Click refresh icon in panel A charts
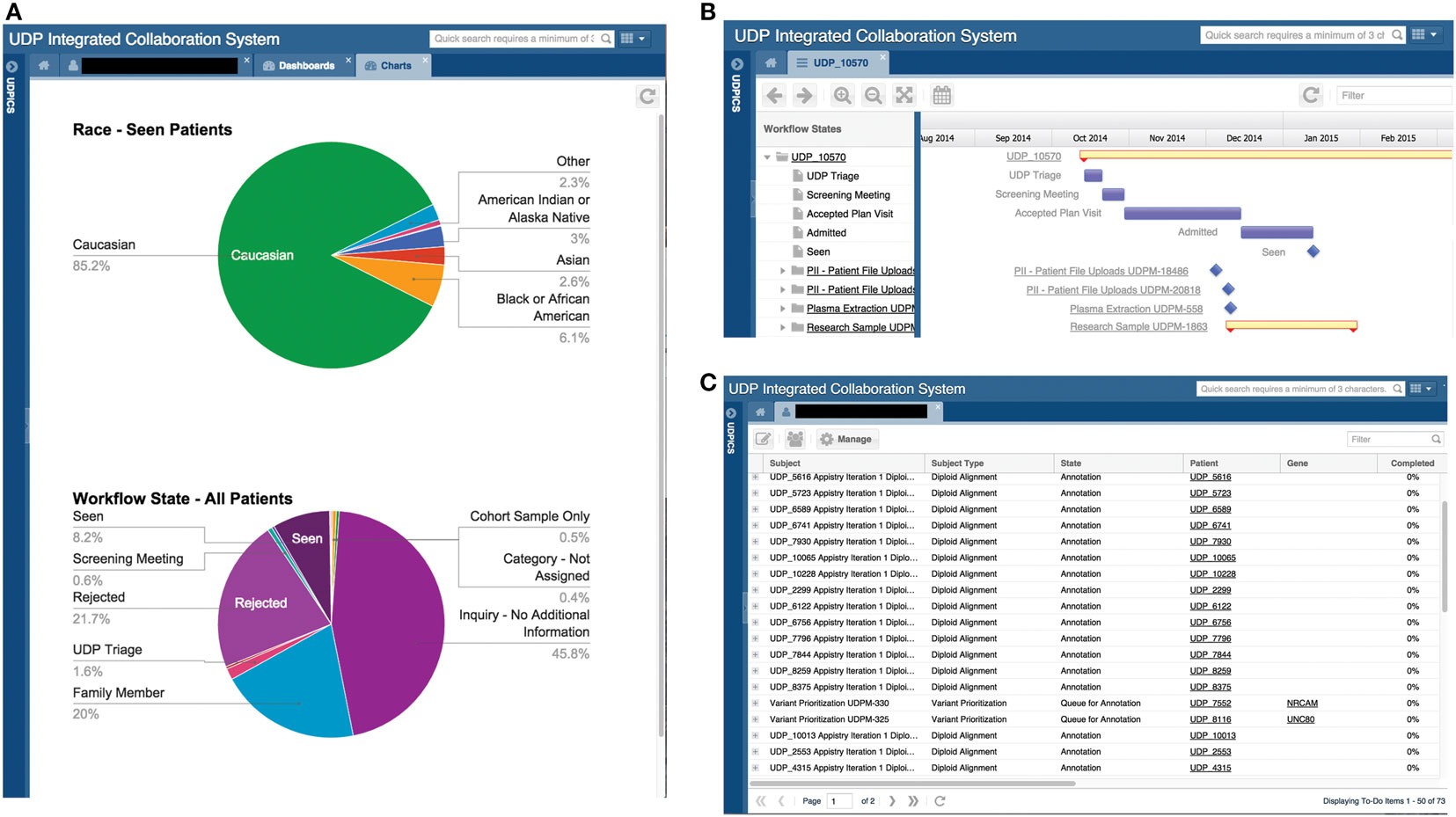1456x817 pixels. [x=648, y=97]
